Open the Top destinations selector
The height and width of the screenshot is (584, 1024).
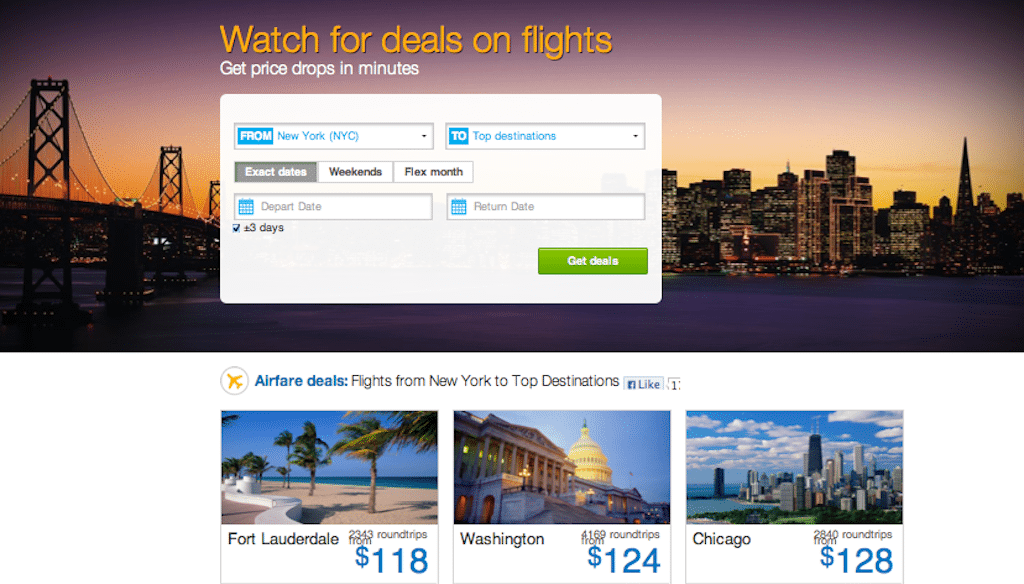[x=545, y=136]
